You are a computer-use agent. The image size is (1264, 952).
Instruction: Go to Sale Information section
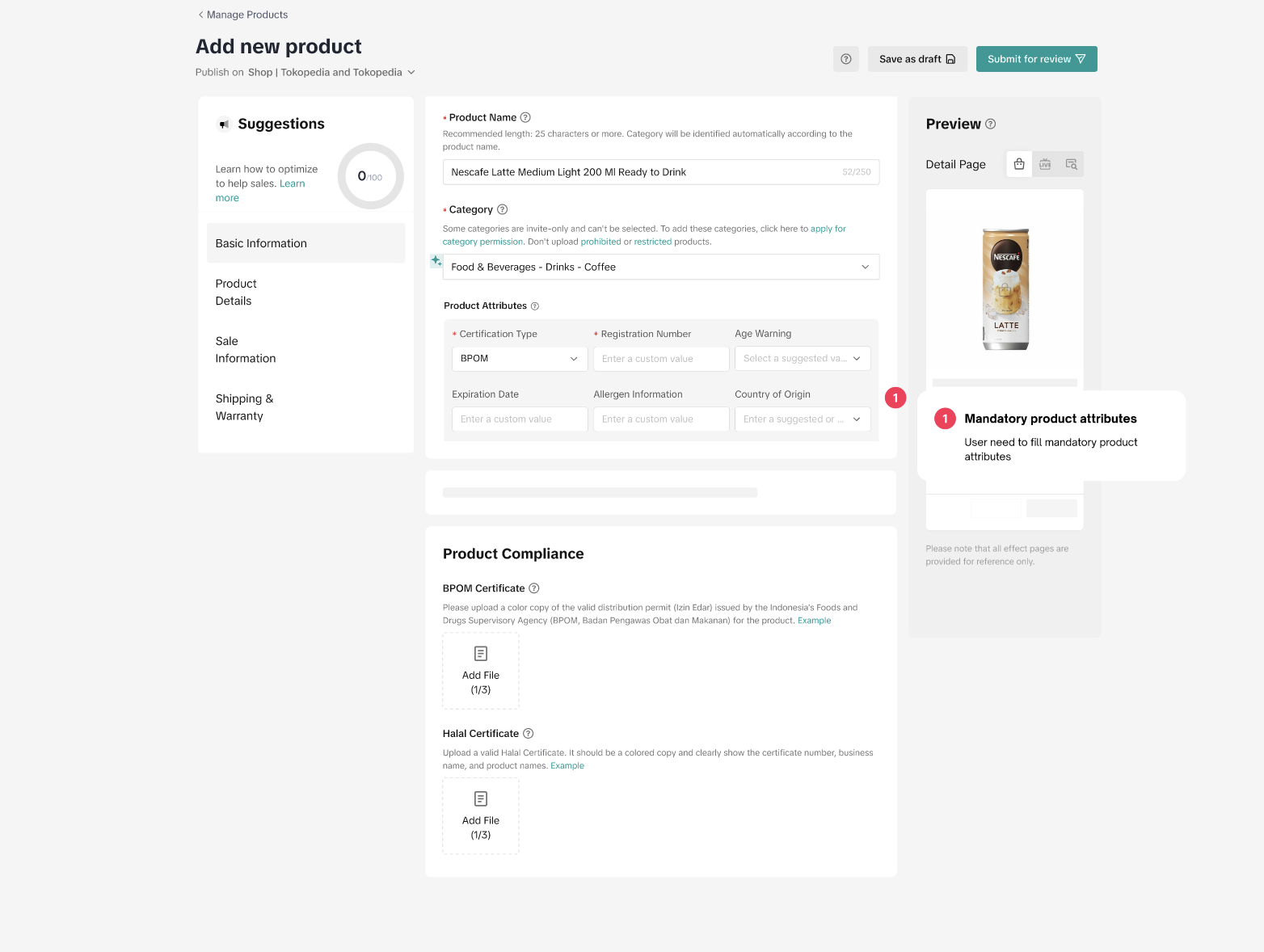tap(246, 350)
